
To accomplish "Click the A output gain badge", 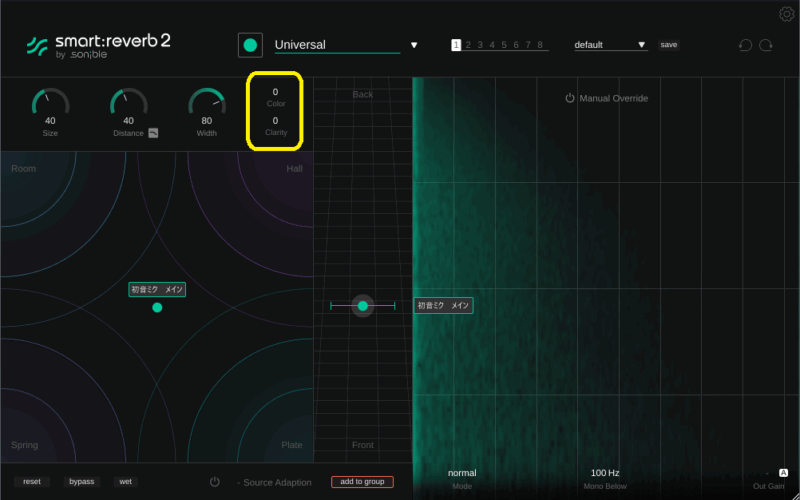I will 783,473.
